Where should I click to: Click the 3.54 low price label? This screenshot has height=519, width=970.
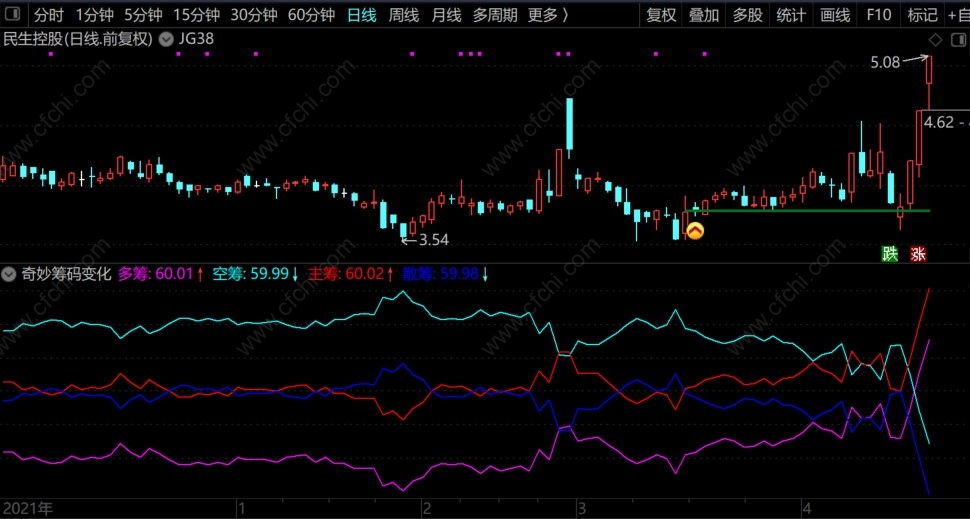coord(434,240)
